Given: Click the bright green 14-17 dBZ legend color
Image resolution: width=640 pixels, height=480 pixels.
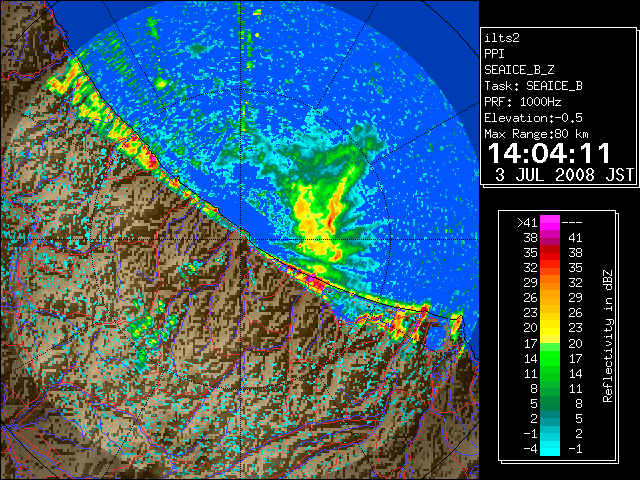Looking at the screenshot, I should click(x=549, y=358).
